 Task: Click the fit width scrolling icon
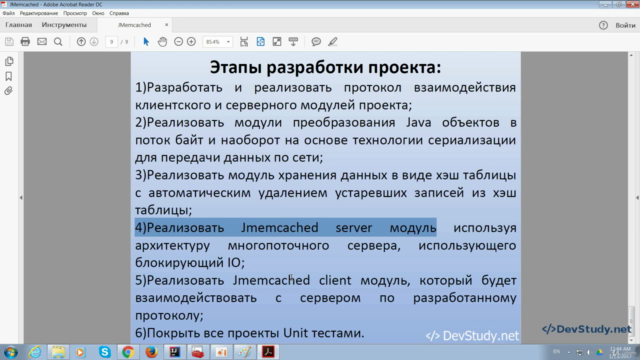pyautogui.click(x=244, y=42)
